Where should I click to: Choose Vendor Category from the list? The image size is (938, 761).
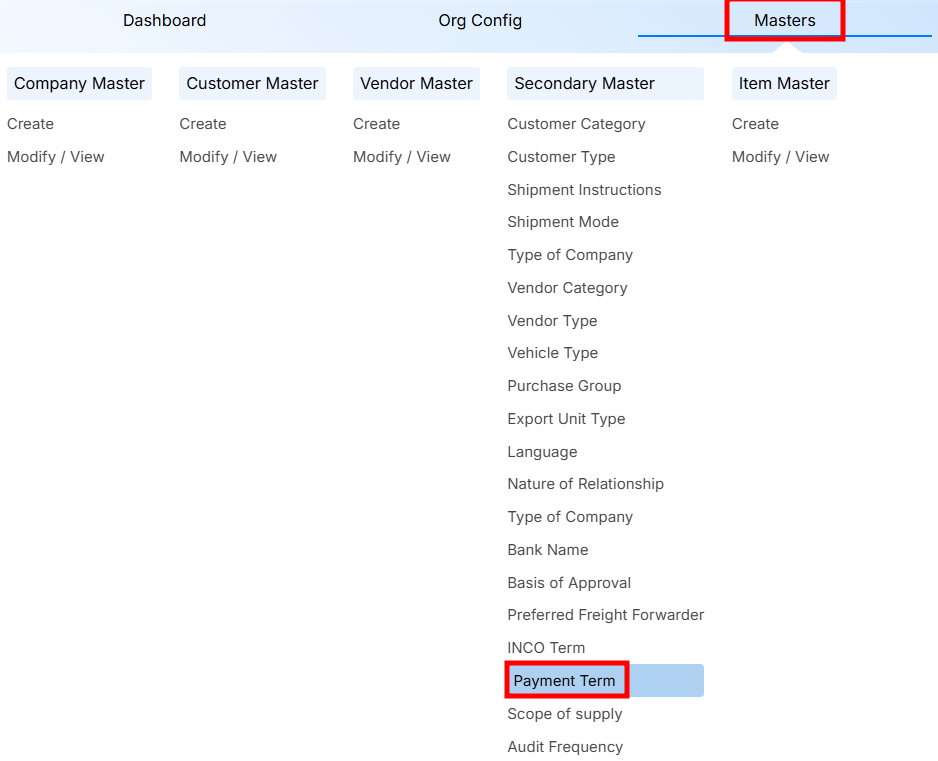pyautogui.click(x=567, y=288)
